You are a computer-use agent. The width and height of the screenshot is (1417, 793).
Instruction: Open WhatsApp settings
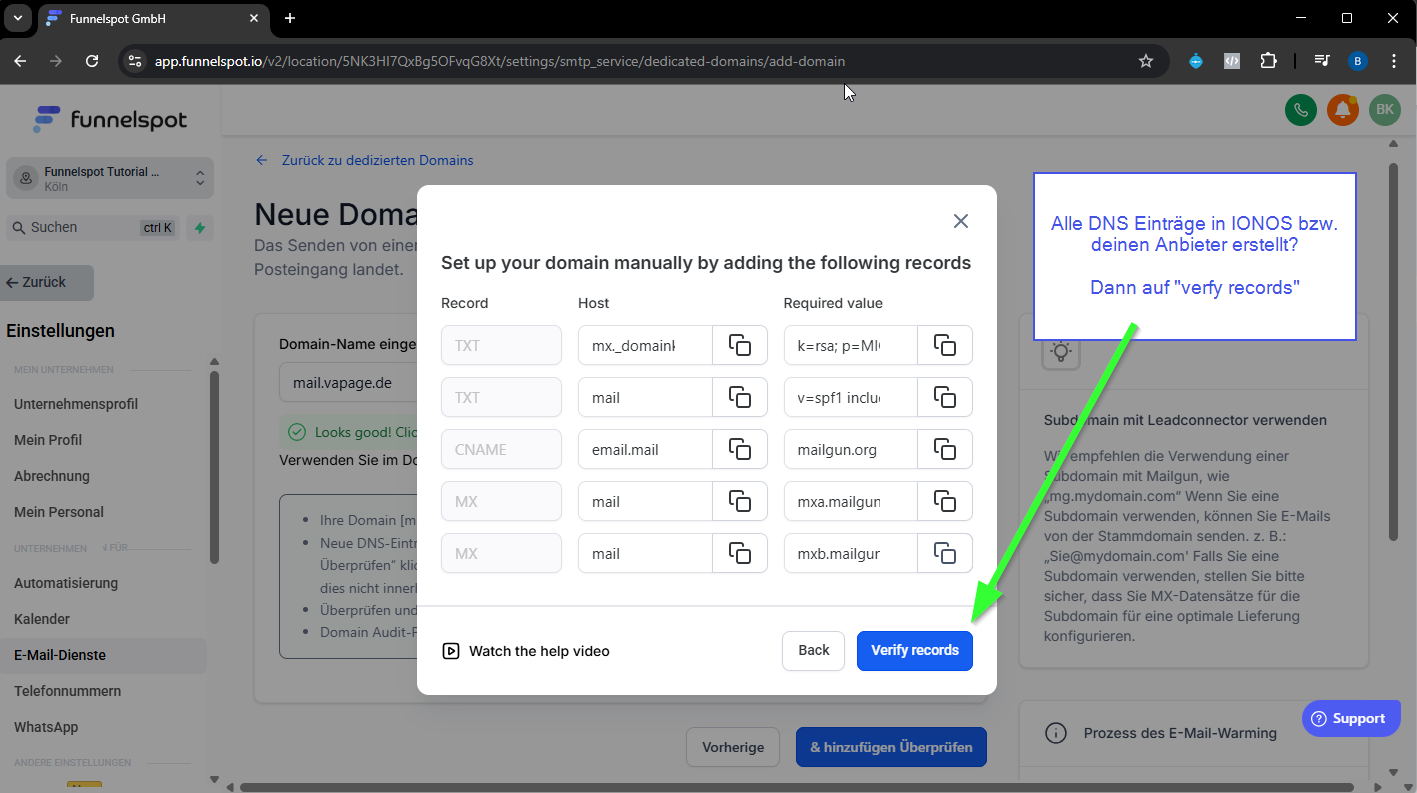click(46, 727)
